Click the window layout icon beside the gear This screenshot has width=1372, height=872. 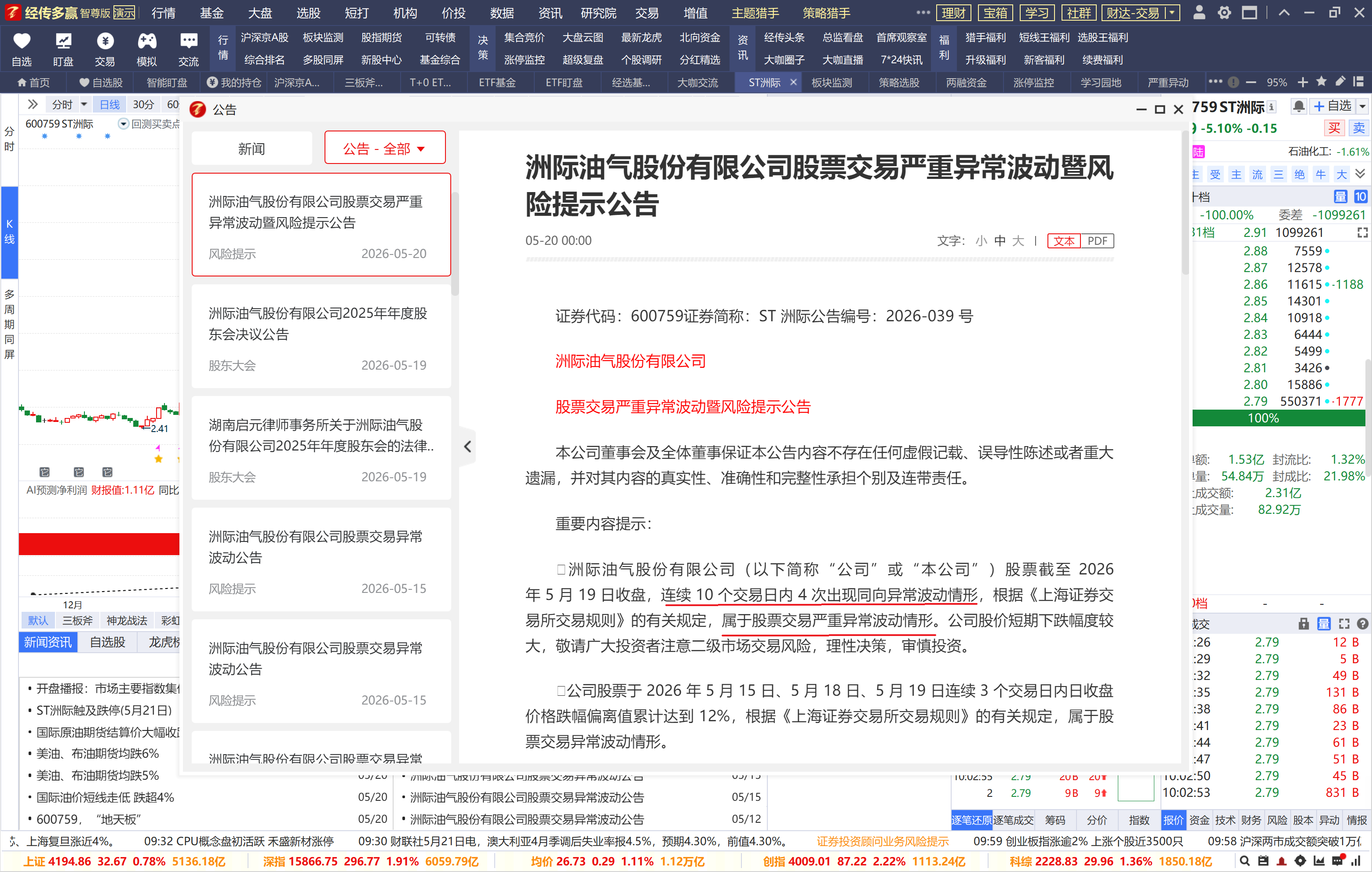click(1249, 13)
